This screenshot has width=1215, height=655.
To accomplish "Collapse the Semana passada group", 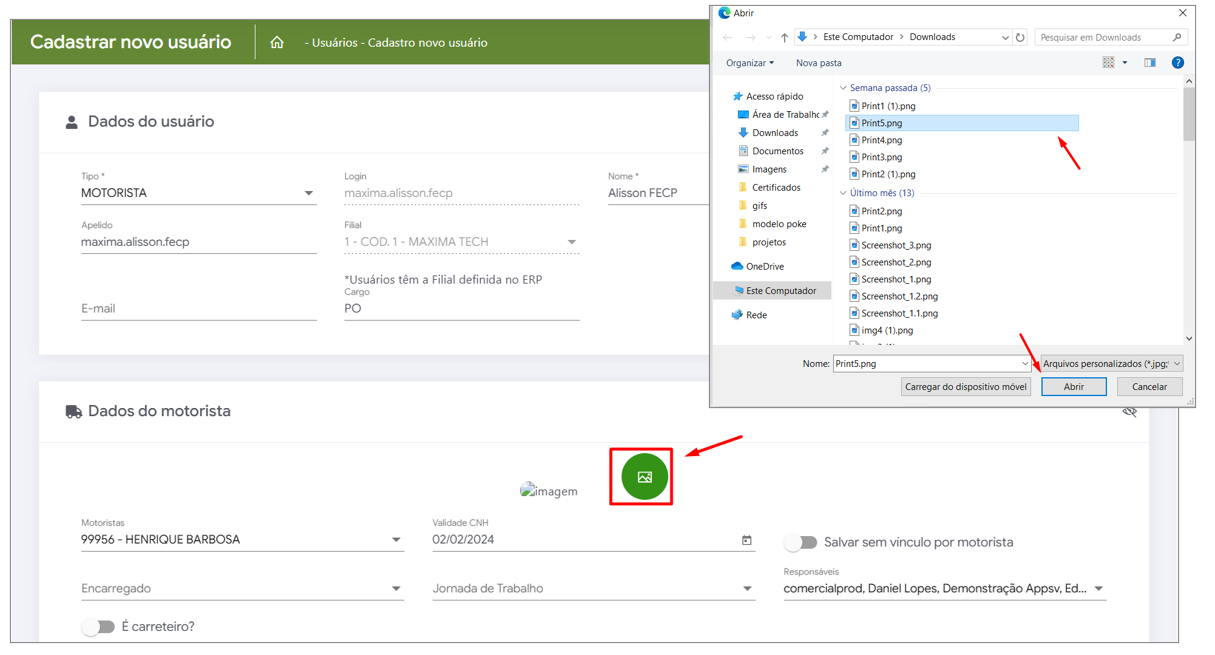I will coord(844,88).
